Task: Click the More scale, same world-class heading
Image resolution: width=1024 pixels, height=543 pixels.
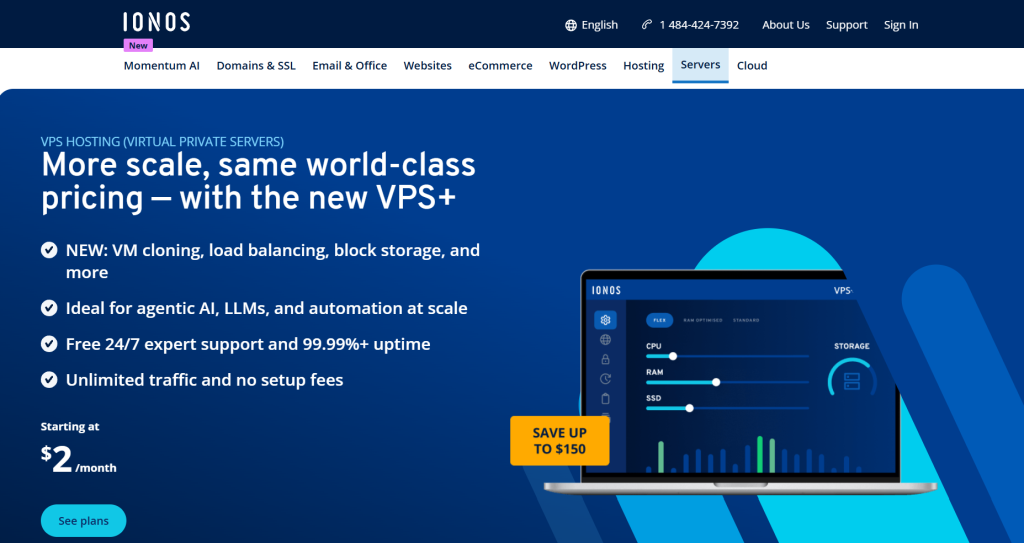Action: pyautogui.click(x=259, y=182)
